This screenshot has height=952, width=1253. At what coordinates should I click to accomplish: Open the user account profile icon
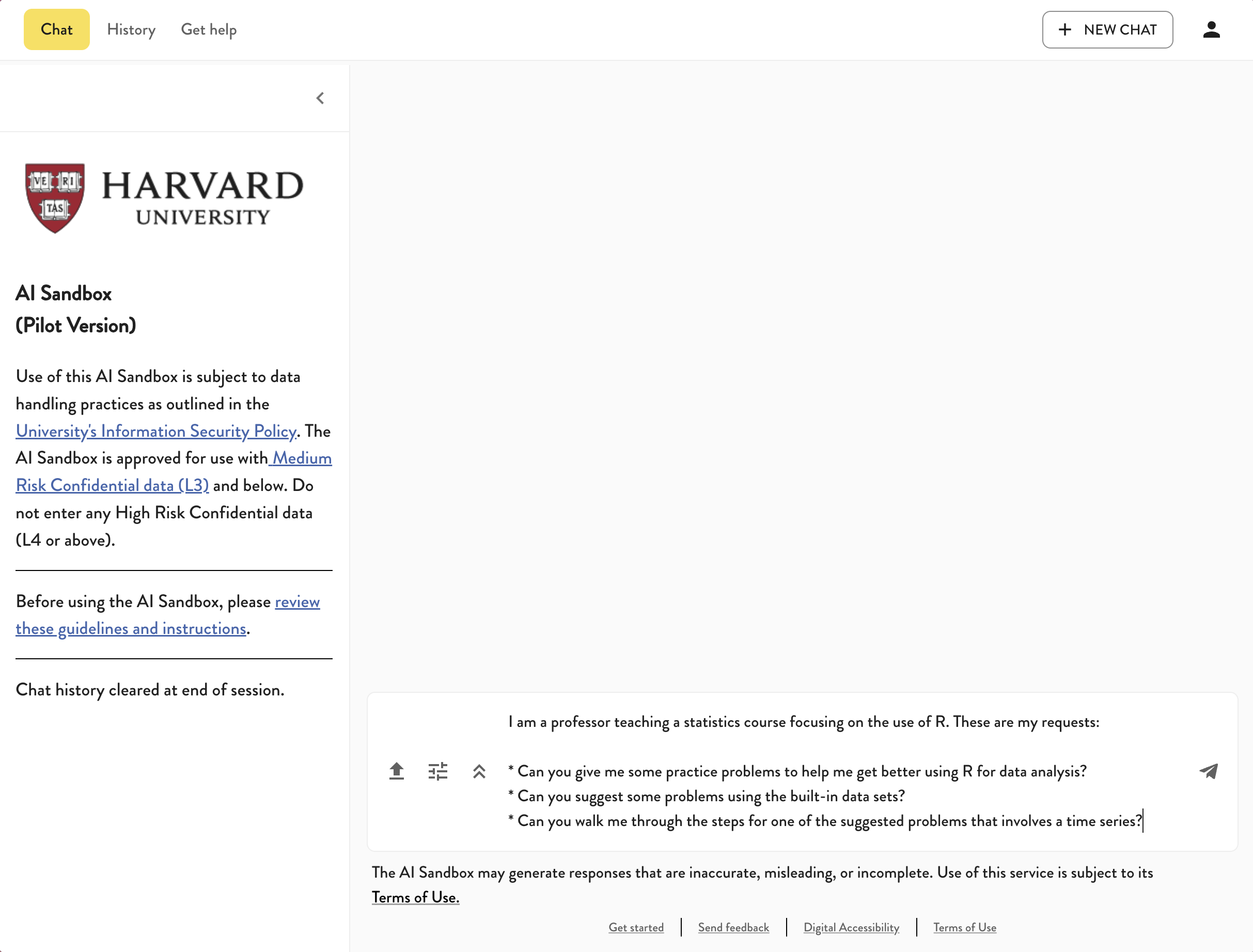pyautogui.click(x=1211, y=29)
